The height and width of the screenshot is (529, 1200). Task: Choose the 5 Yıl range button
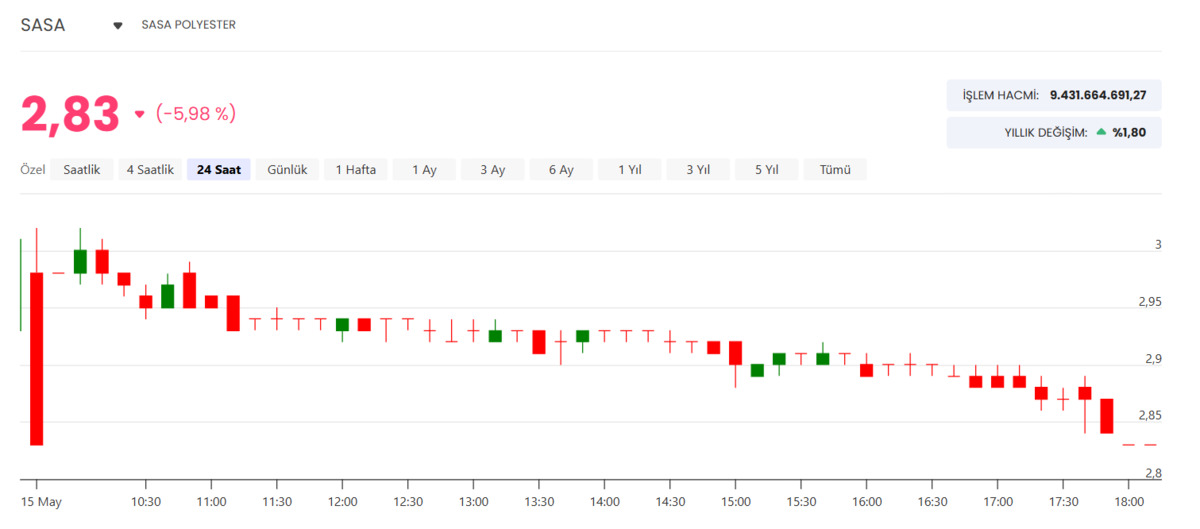tap(766, 170)
